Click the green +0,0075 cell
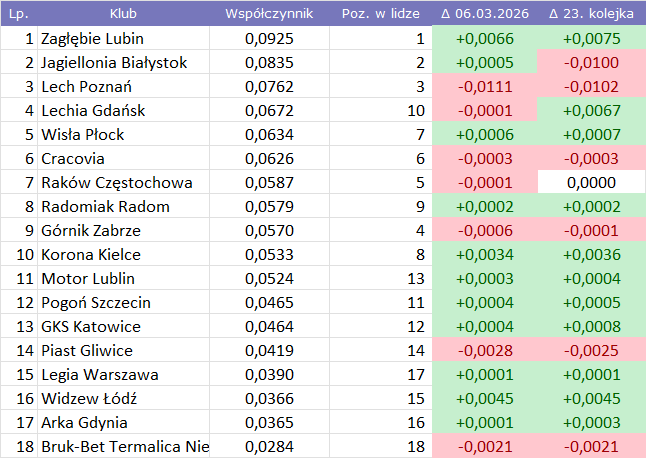646x458 pixels. pos(591,39)
